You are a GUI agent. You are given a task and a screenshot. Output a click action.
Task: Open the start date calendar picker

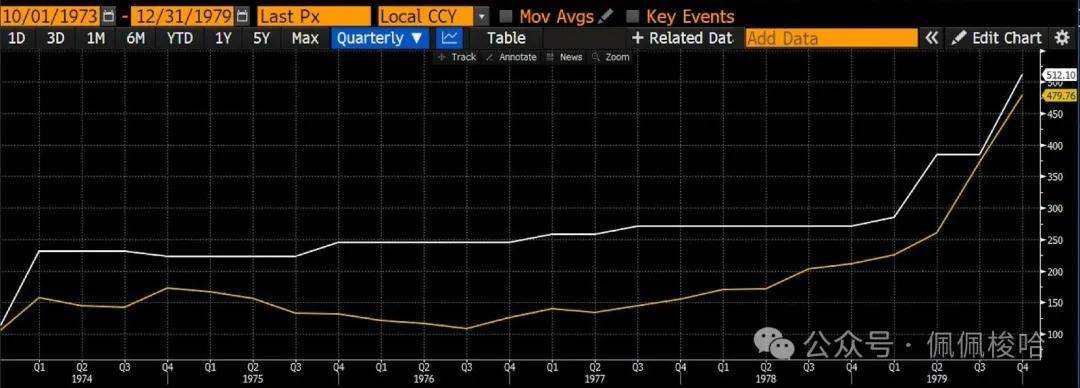tap(109, 16)
